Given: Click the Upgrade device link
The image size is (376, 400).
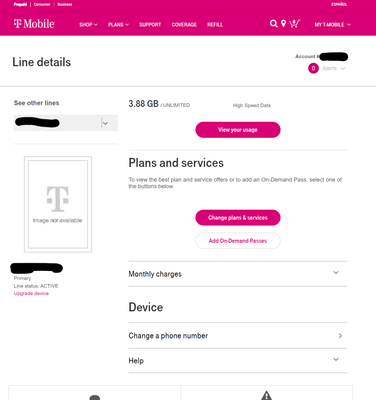Looking at the screenshot, I should [31, 293].
